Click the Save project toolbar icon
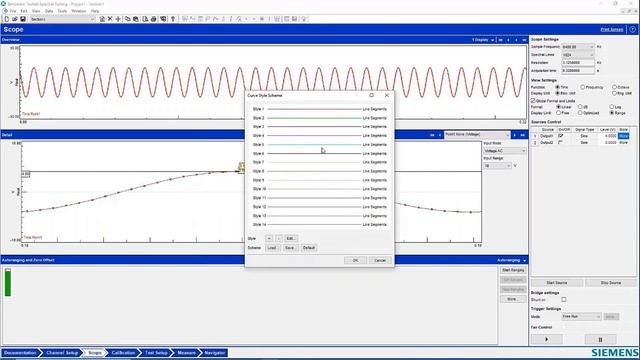Screen dimensions: 640x360 (x=23, y=19)
